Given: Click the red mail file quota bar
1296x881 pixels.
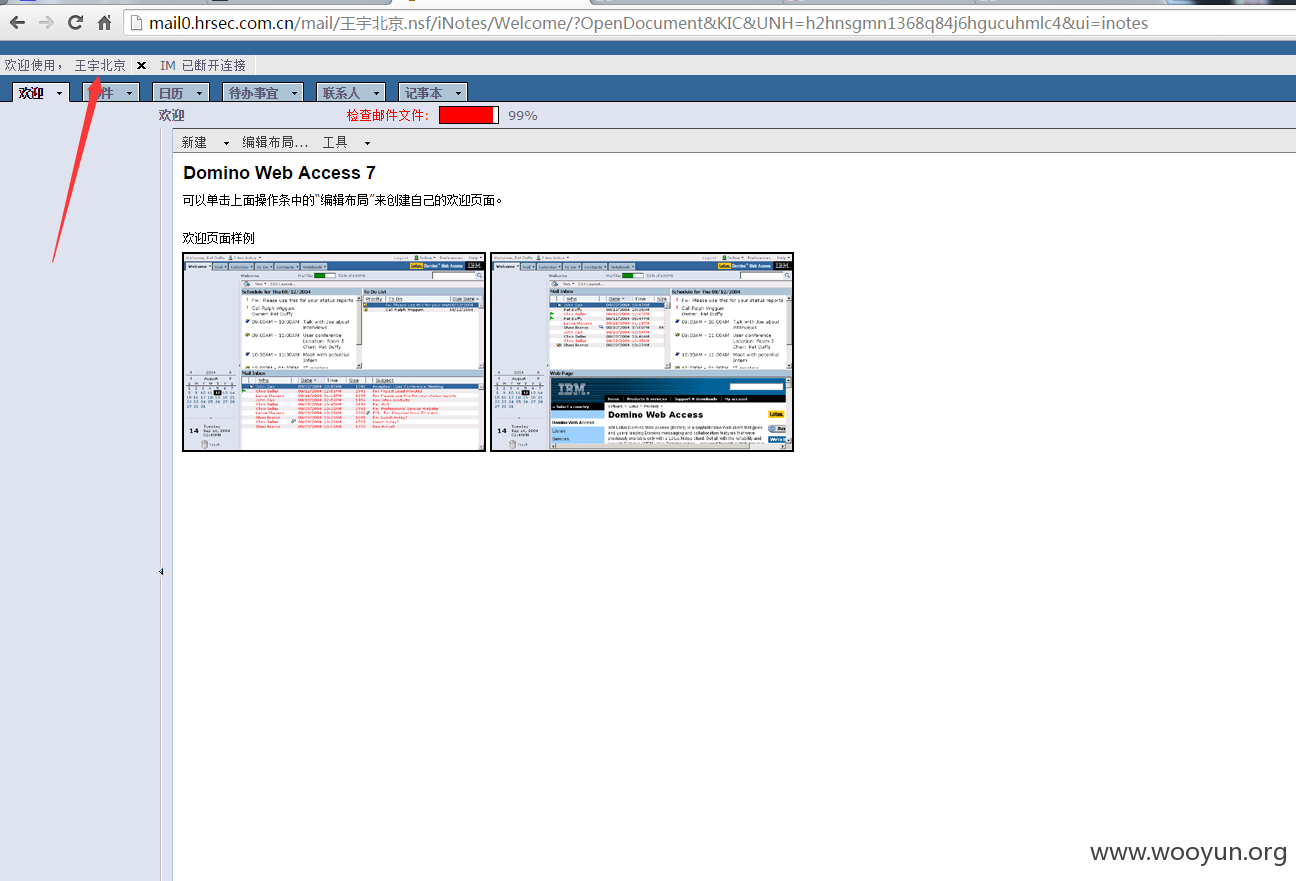Looking at the screenshot, I should [x=469, y=115].
